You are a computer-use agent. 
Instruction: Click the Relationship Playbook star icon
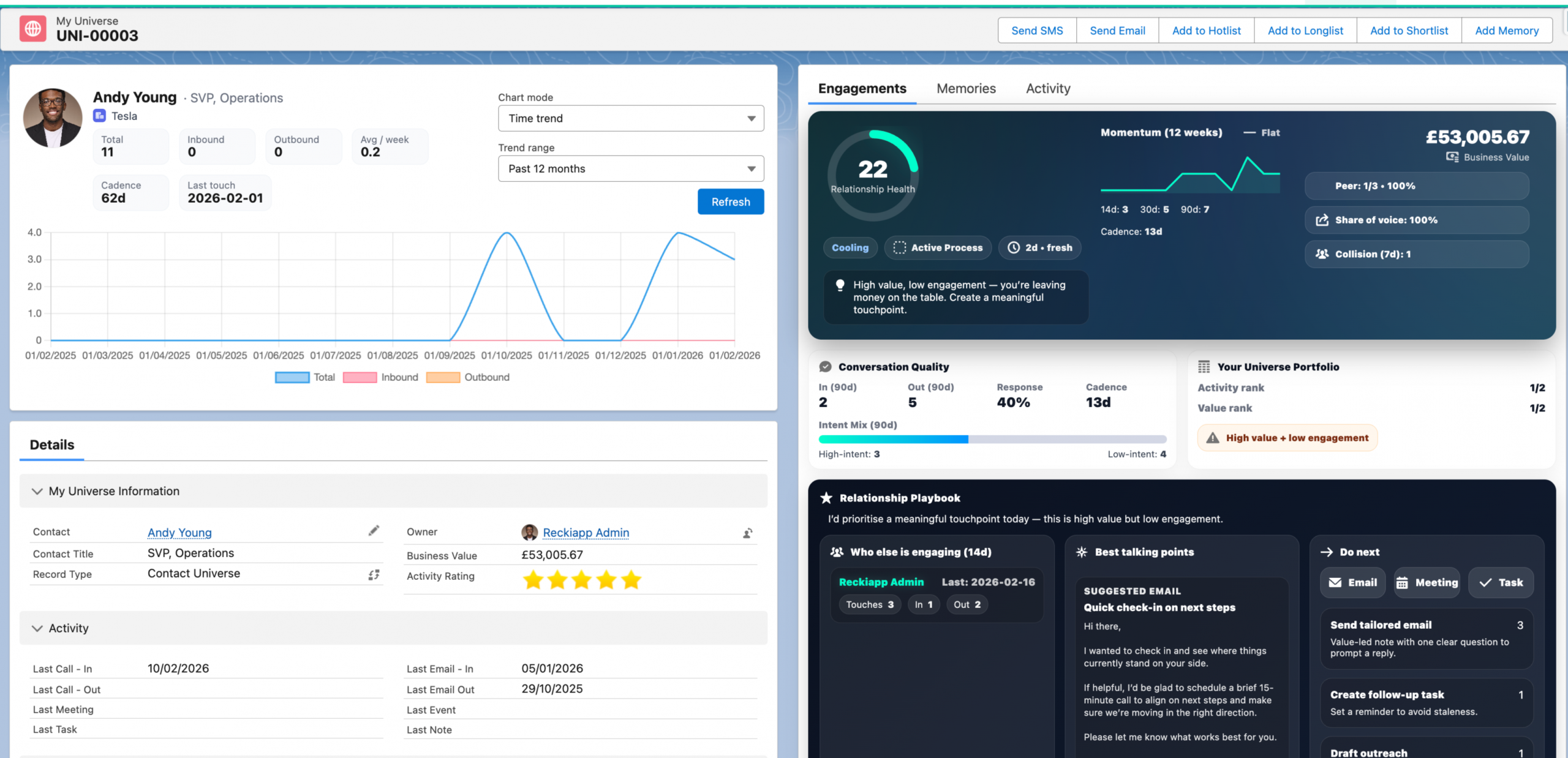point(826,498)
